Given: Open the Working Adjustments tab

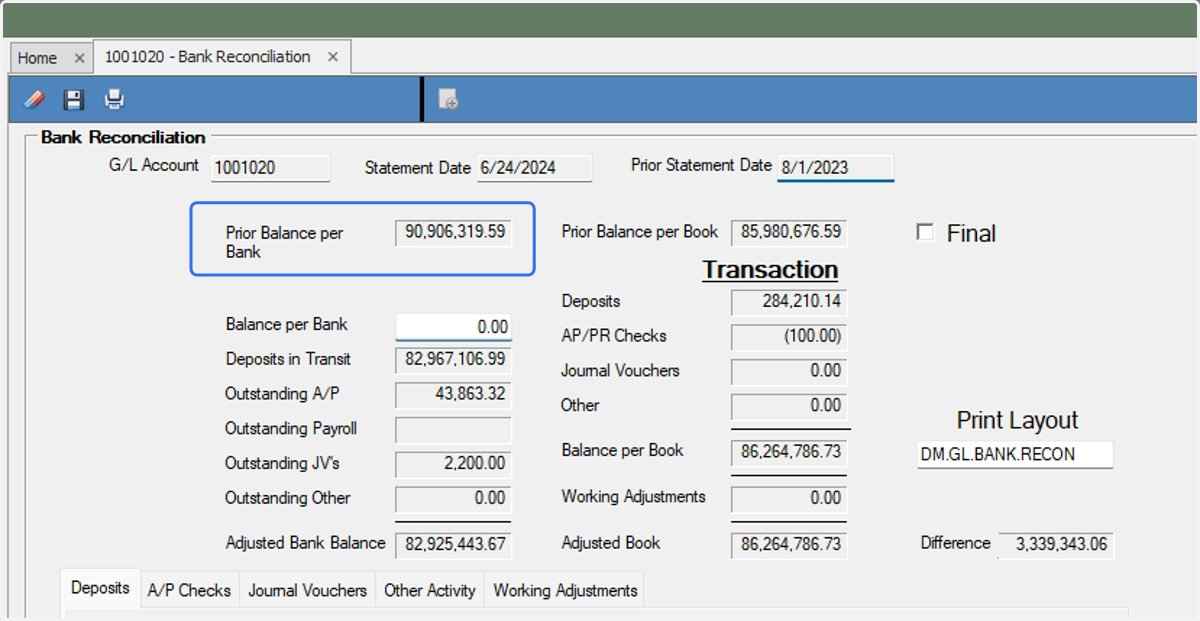Looking at the screenshot, I should coord(565,590).
